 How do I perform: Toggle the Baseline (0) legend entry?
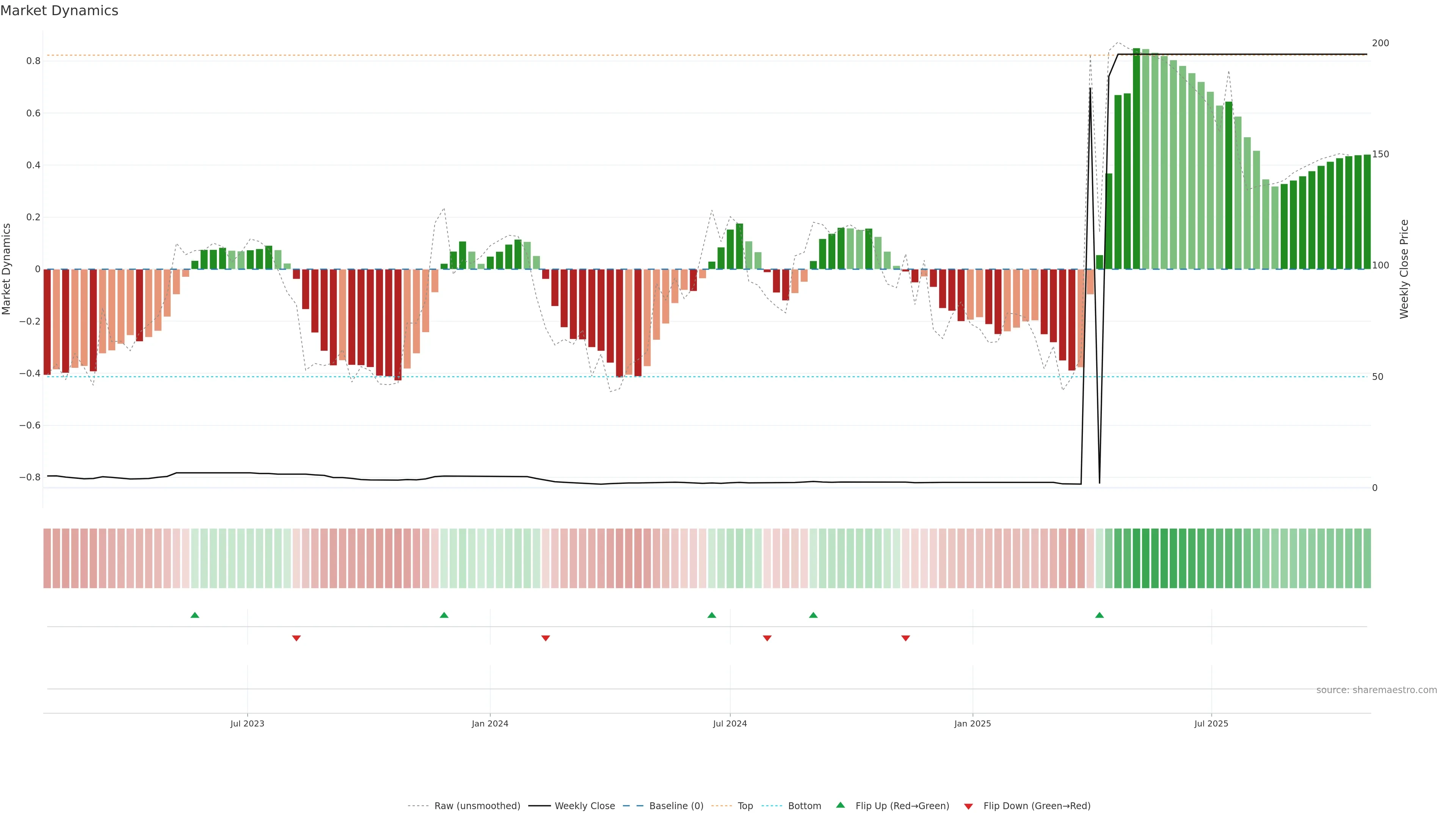click(x=676, y=806)
